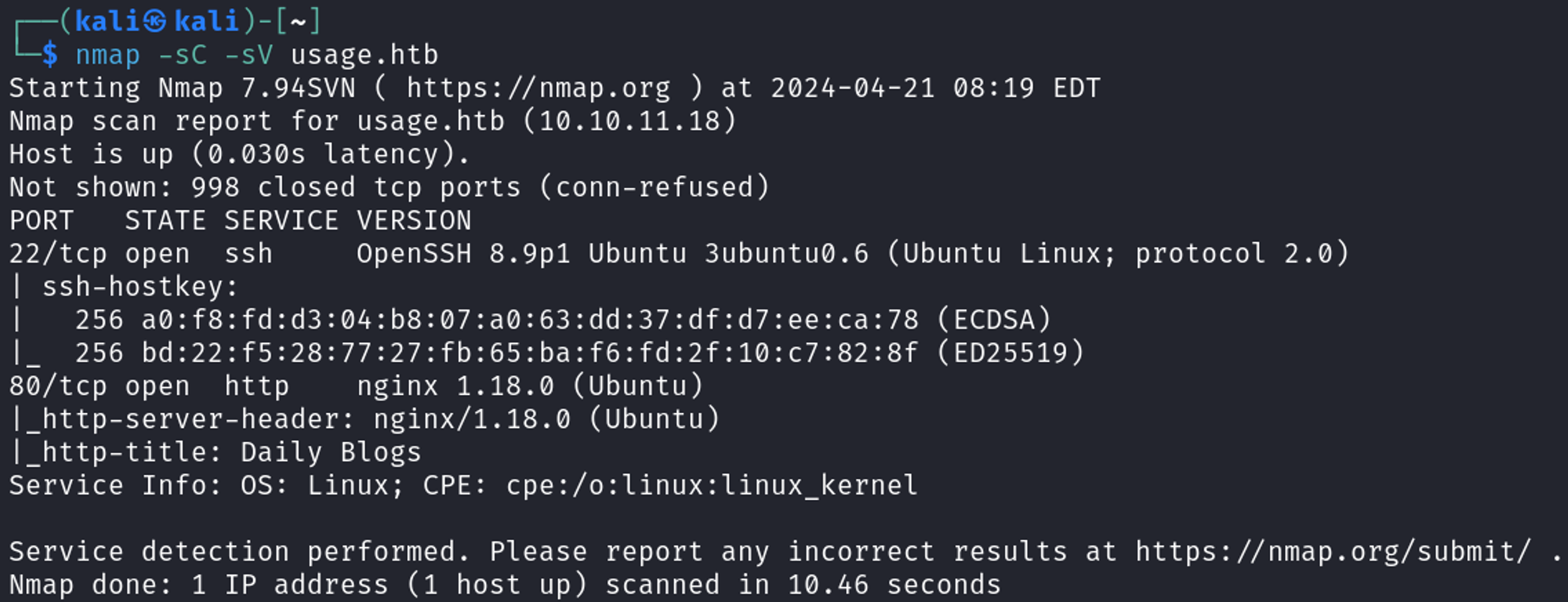
Task: Click the ECDSA host key fingerprint
Action: pyautogui.click(x=529, y=320)
